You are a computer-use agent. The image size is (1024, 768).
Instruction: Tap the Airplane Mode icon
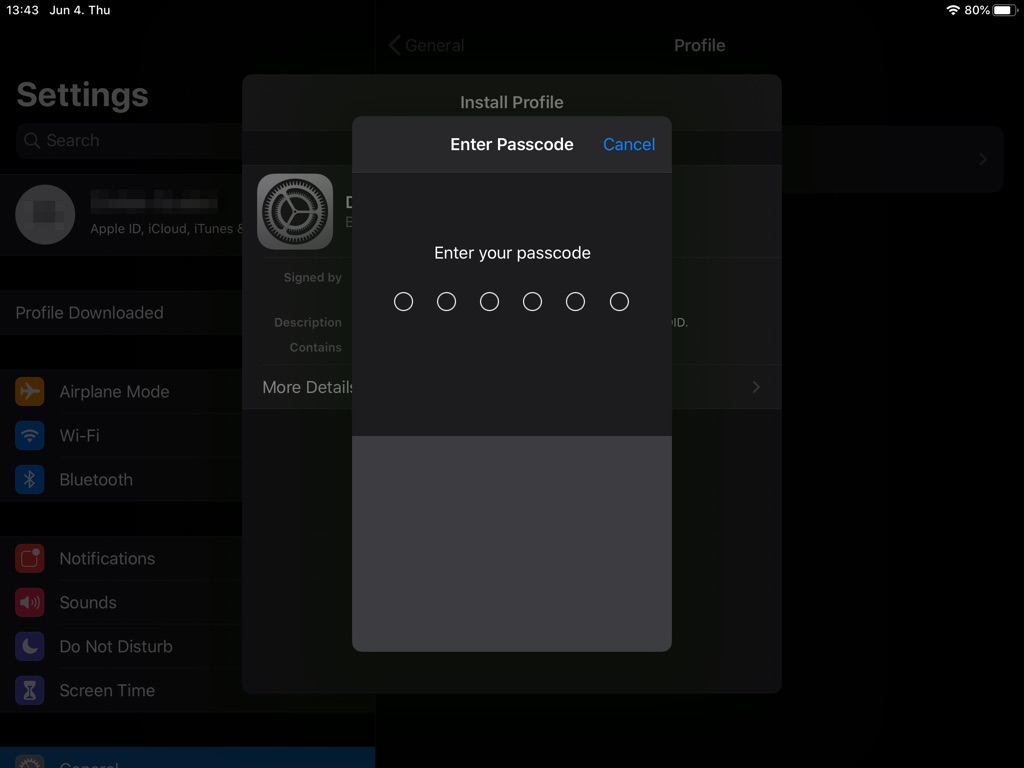(x=30, y=392)
